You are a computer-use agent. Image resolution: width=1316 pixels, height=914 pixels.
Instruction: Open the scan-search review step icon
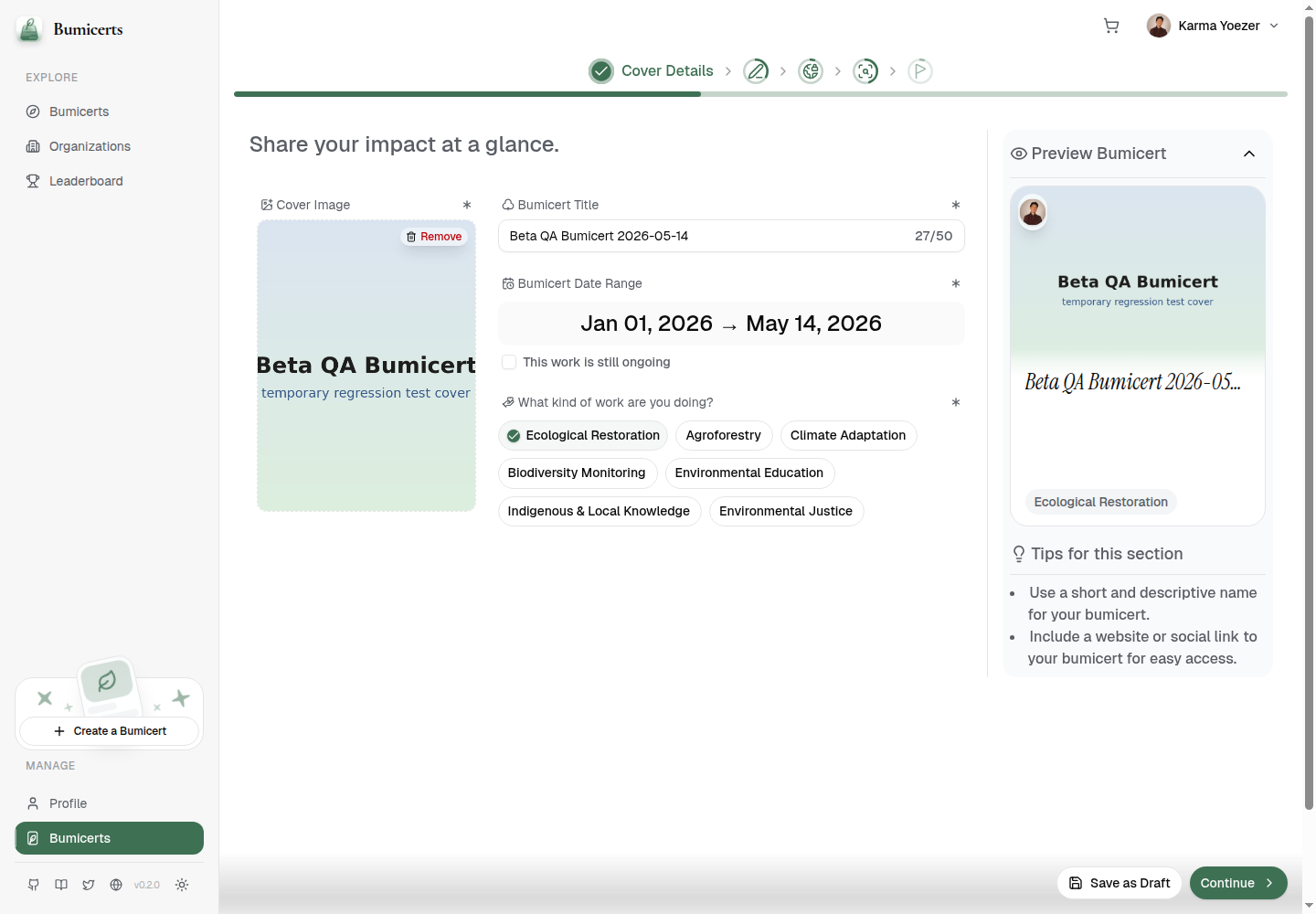coord(865,70)
